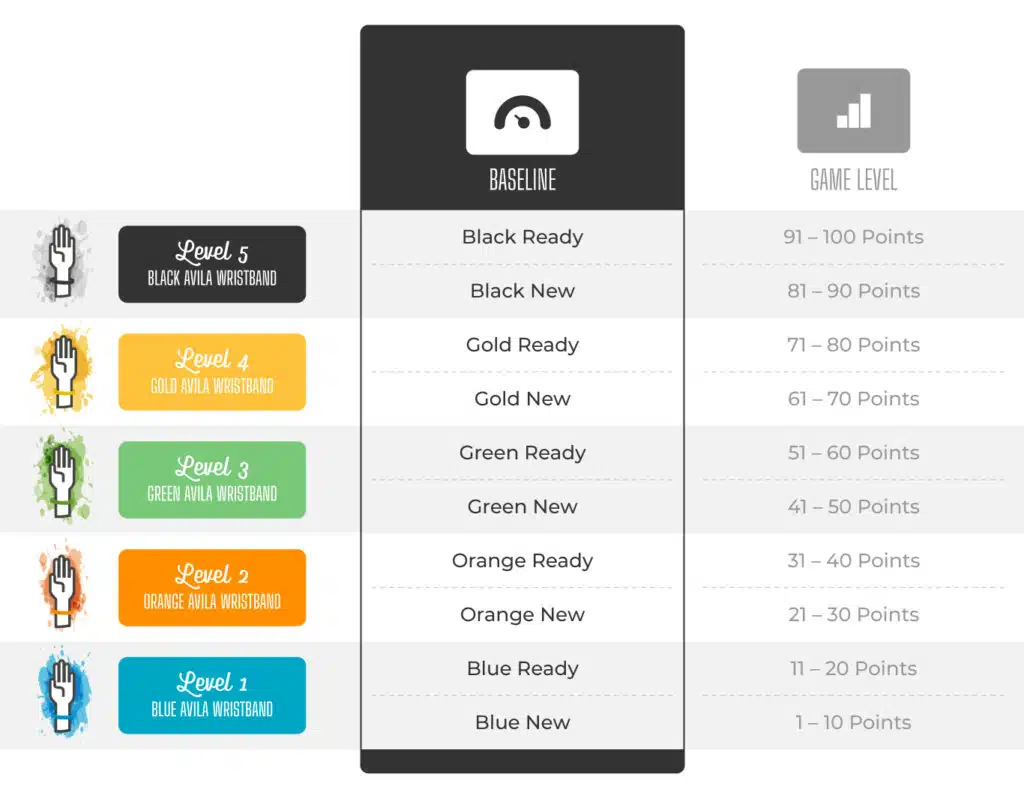Choose the Level 3 Green Avila Wristband badge

(212, 479)
